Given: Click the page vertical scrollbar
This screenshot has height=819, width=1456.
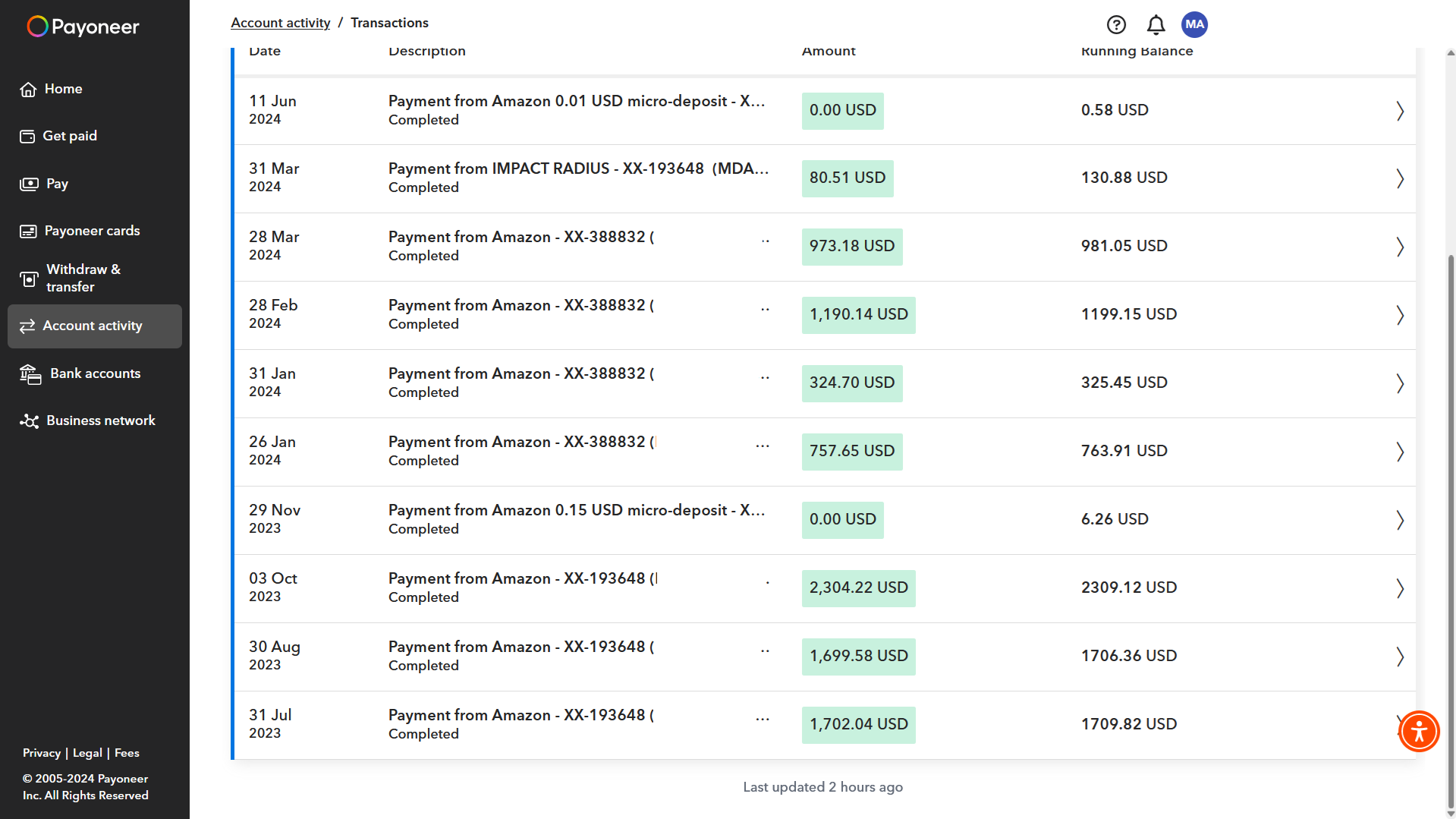Looking at the screenshot, I should 1451,531.
